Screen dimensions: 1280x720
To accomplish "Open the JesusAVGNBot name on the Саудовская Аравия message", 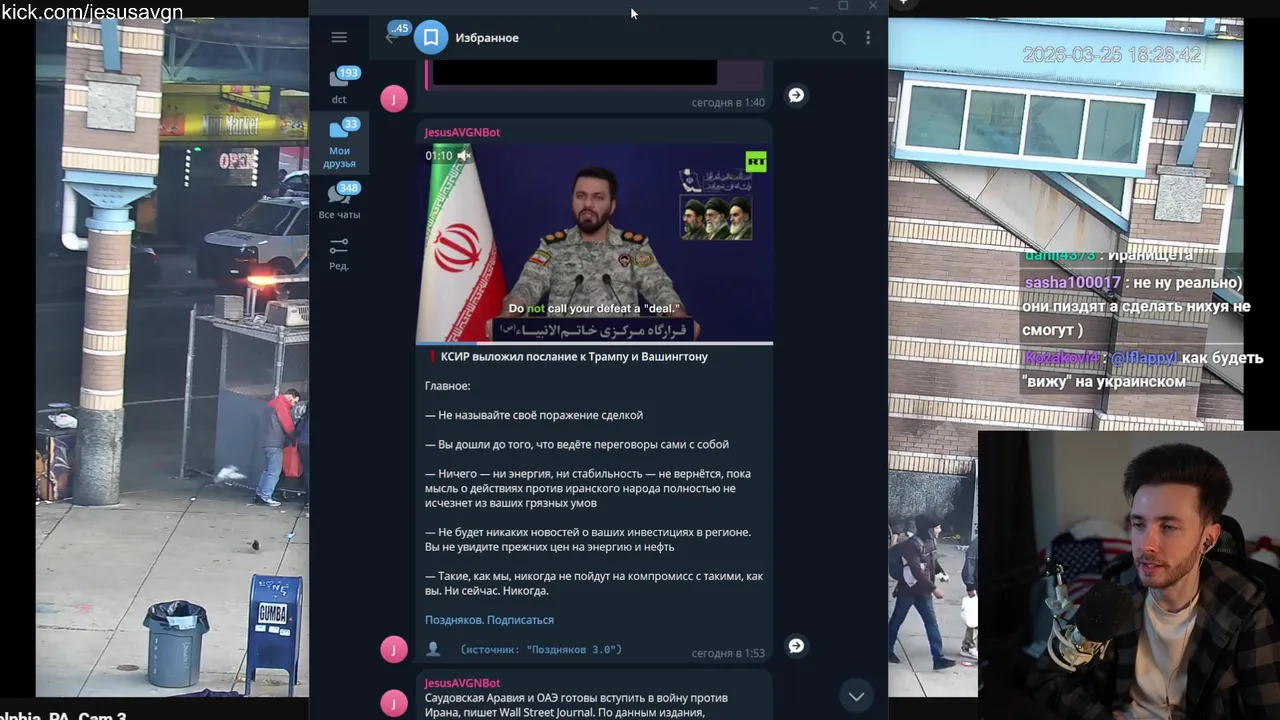I will tap(462, 683).
